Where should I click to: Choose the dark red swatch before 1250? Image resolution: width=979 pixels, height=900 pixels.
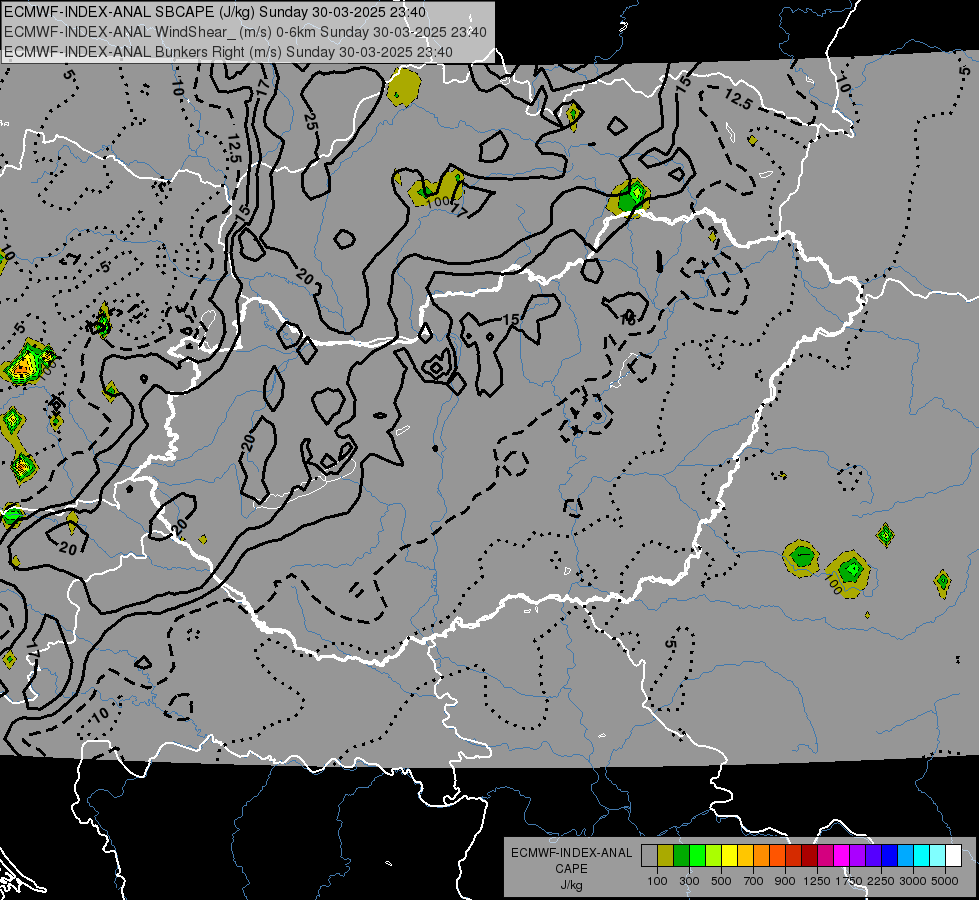[x=809, y=856]
